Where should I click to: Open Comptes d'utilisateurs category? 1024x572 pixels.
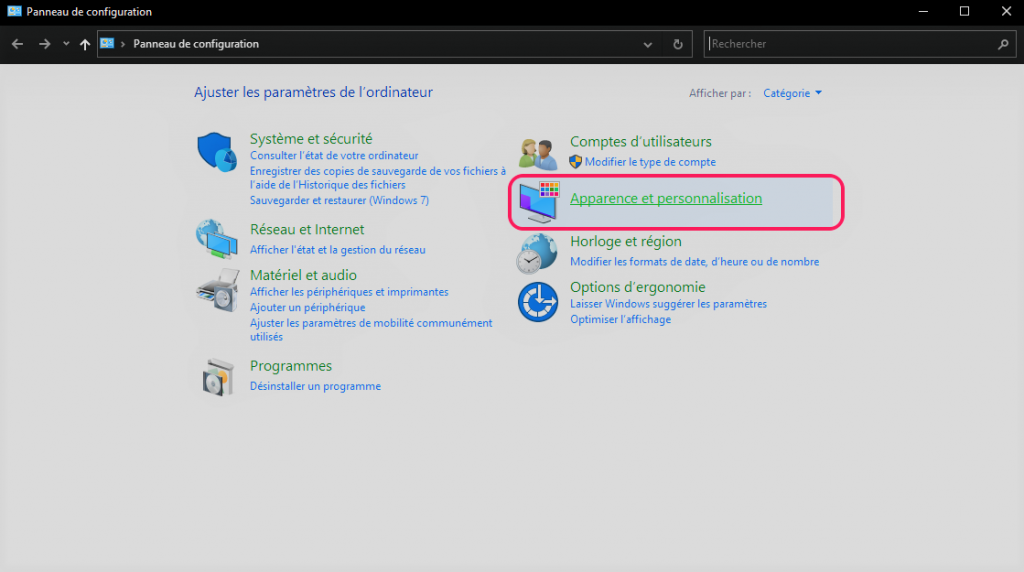click(641, 141)
